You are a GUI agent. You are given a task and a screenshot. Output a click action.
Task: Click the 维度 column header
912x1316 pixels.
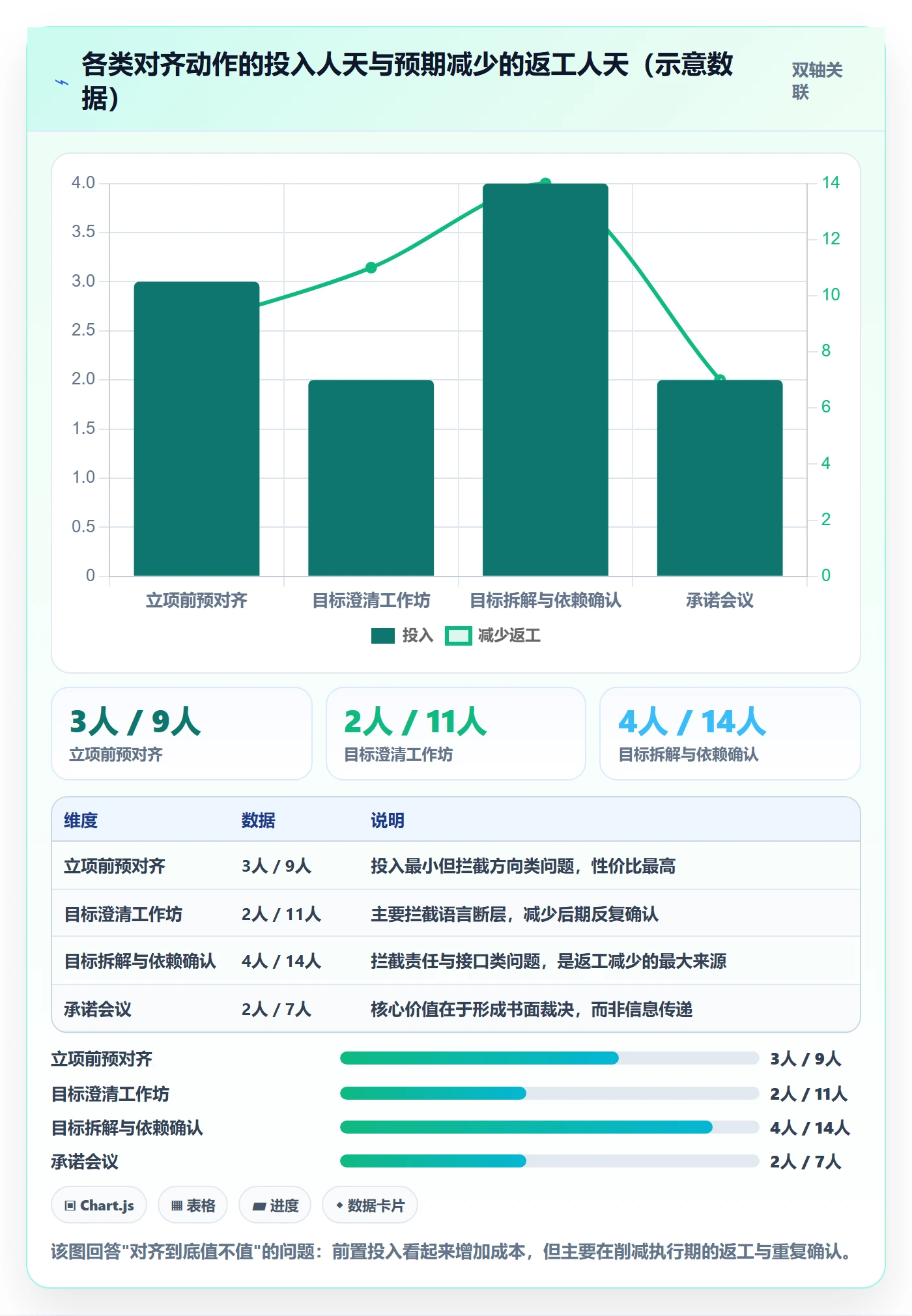coord(81,820)
